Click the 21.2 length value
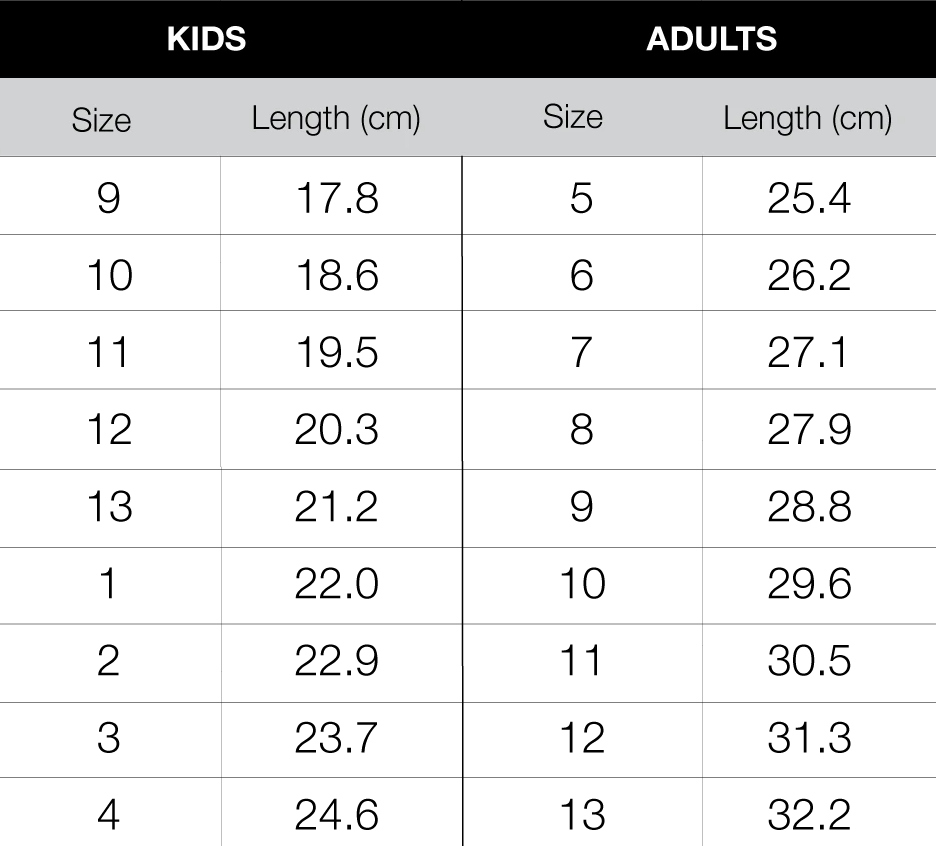 (x=337, y=507)
